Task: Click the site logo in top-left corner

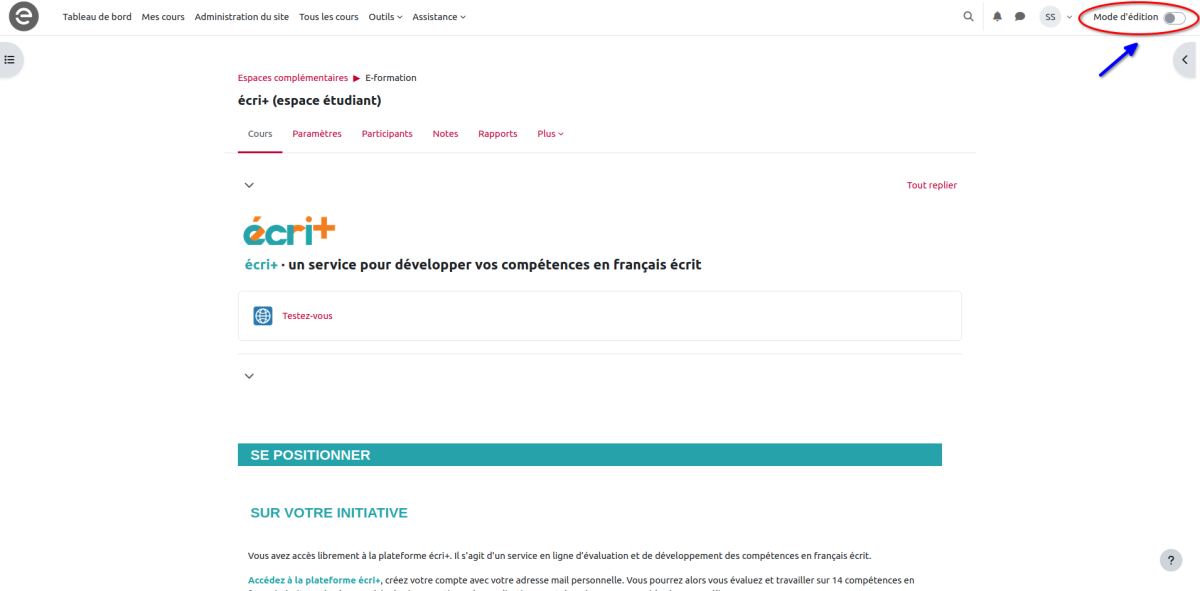Action: [23, 17]
